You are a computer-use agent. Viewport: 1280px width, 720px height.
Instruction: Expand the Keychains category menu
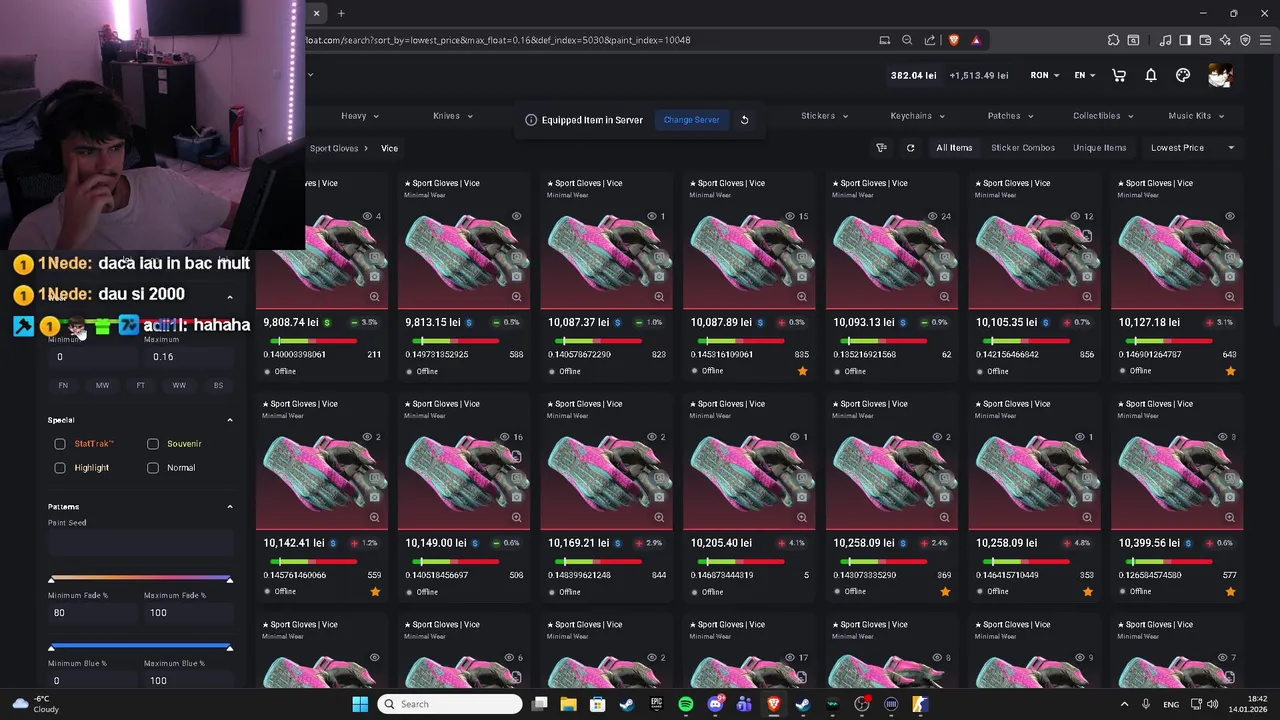pos(917,116)
